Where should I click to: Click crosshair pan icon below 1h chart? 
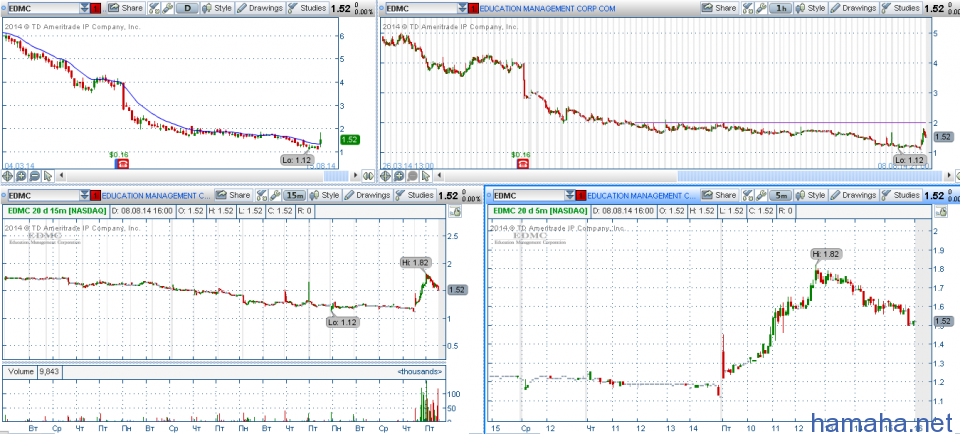pyautogui.click(x=386, y=176)
